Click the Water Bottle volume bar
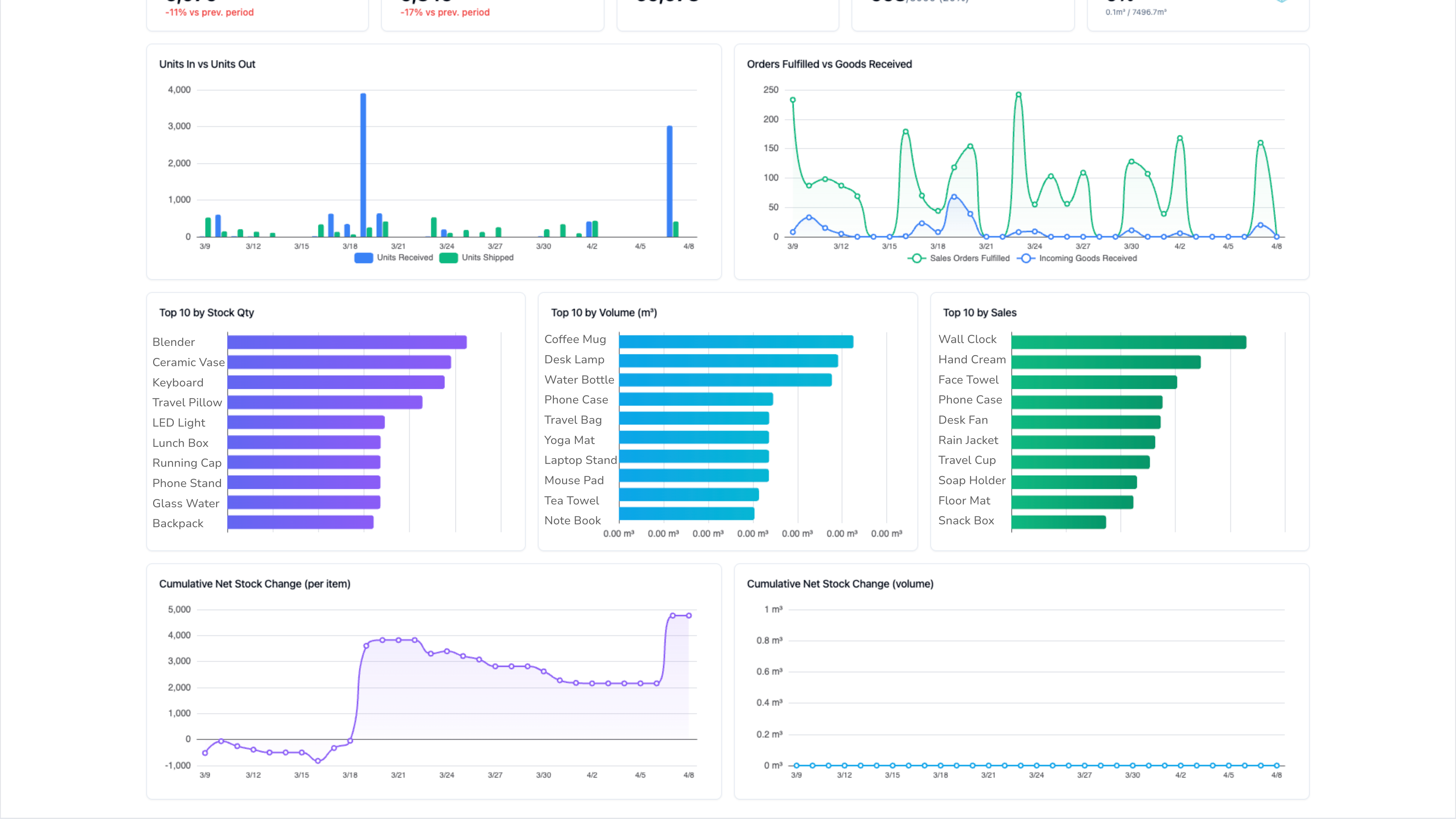Viewport: 1456px width, 819px height. [x=726, y=380]
